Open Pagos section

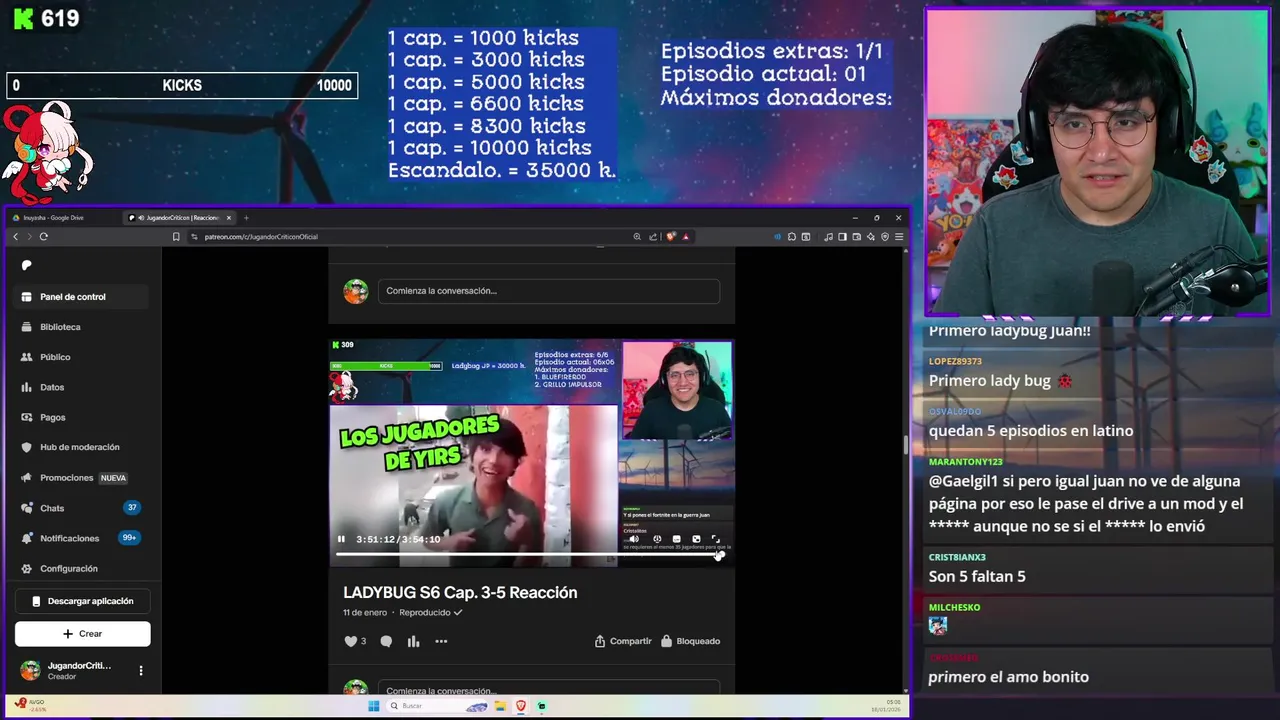[x=82, y=417]
